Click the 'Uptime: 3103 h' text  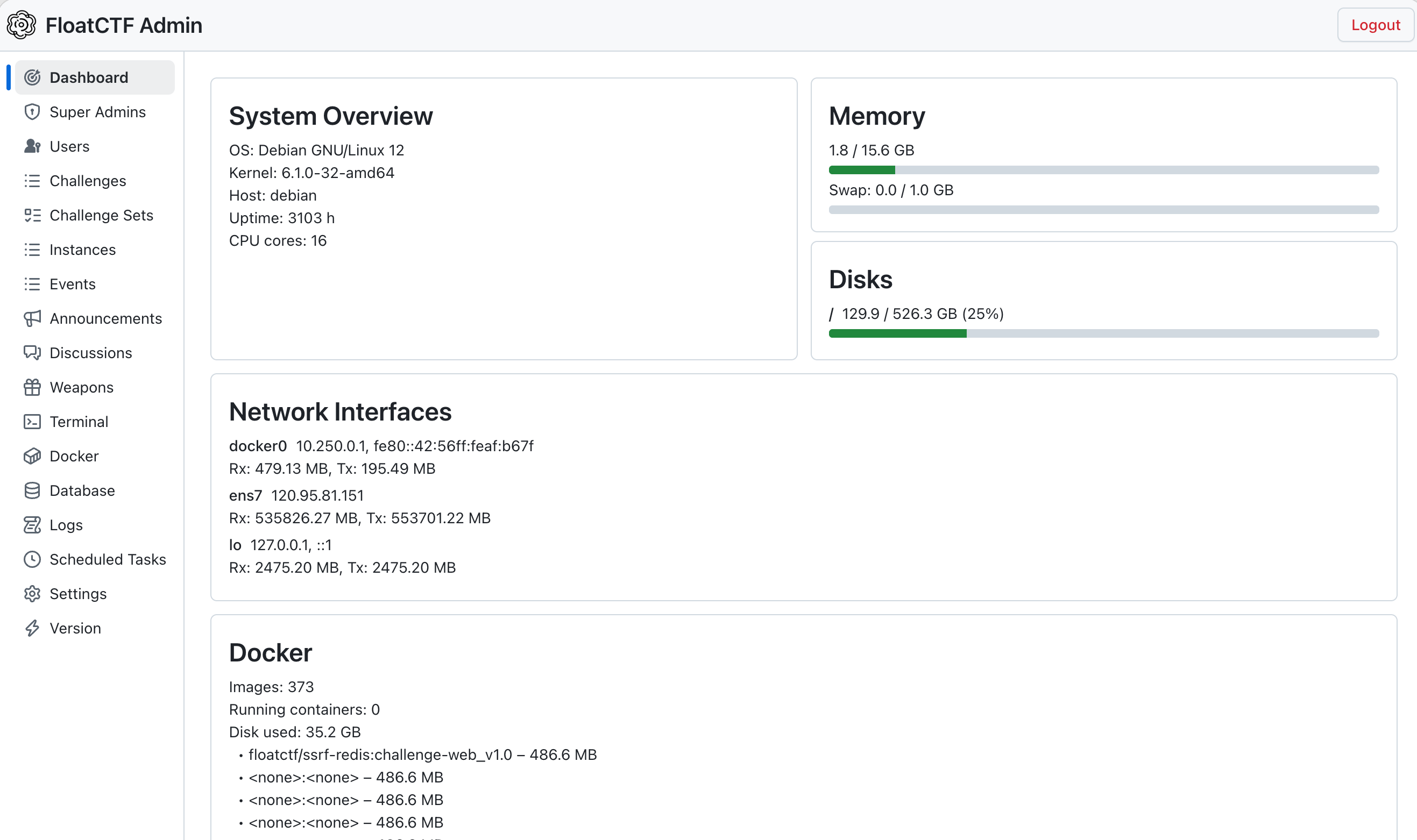click(x=282, y=218)
